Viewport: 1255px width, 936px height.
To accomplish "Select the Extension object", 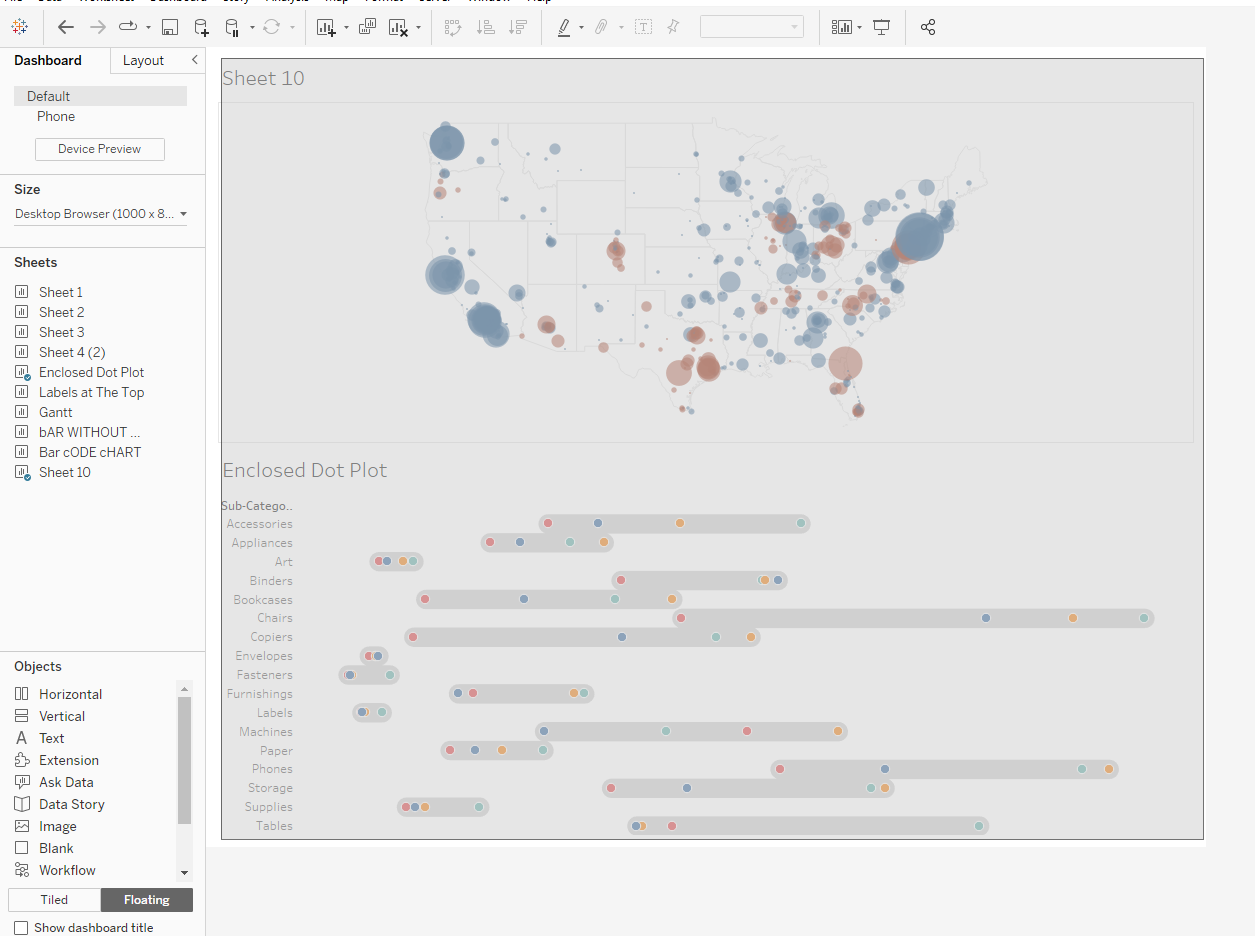I will 69,760.
